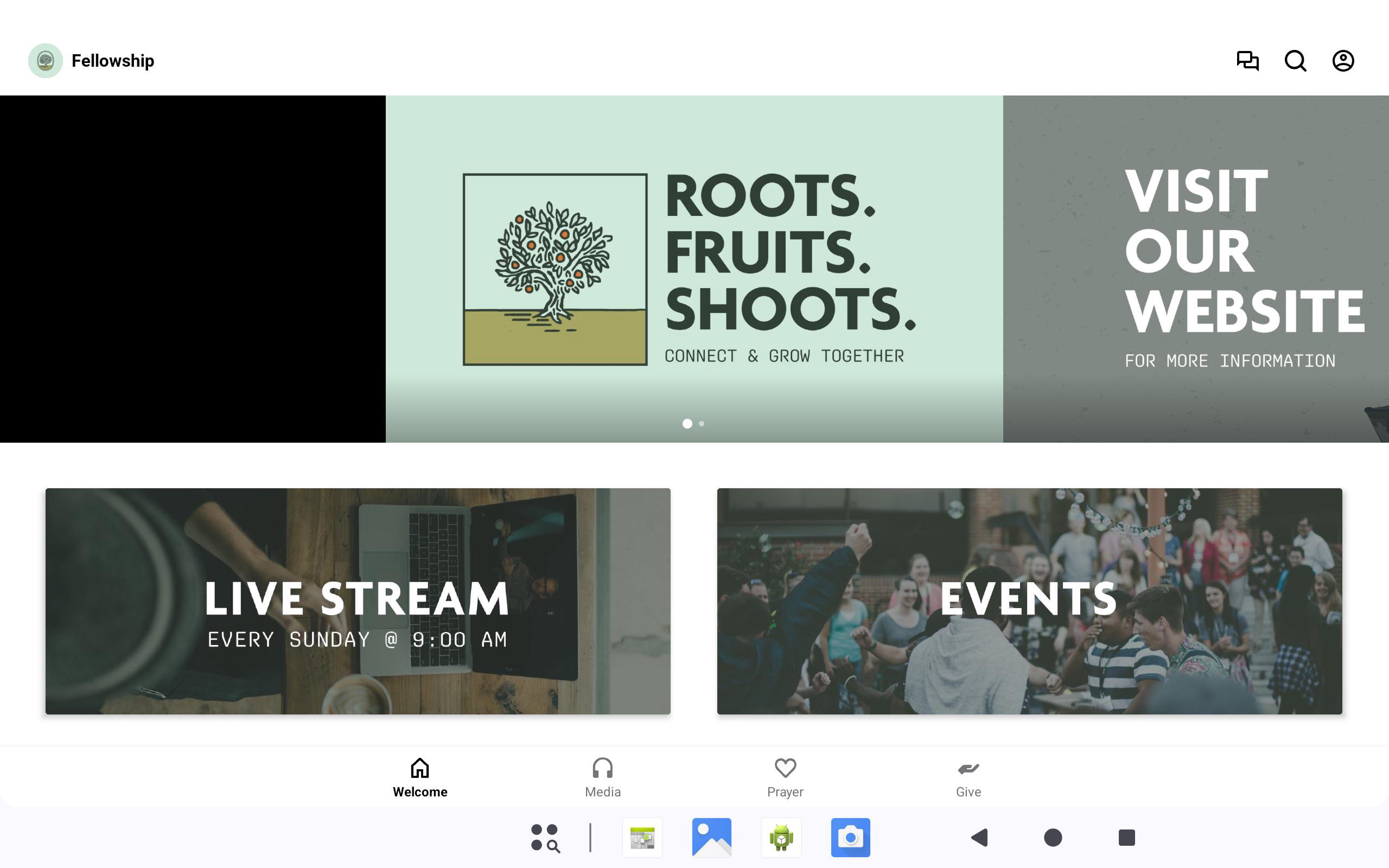Image resolution: width=1389 pixels, height=868 pixels.
Task: Select the first carousel page dot
Action: point(687,424)
